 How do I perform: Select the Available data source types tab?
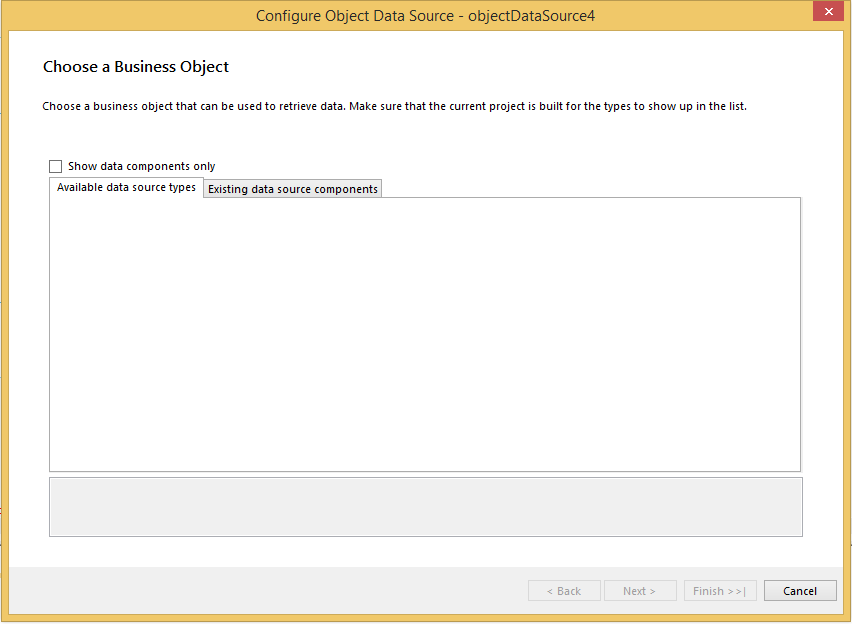tap(126, 188)
